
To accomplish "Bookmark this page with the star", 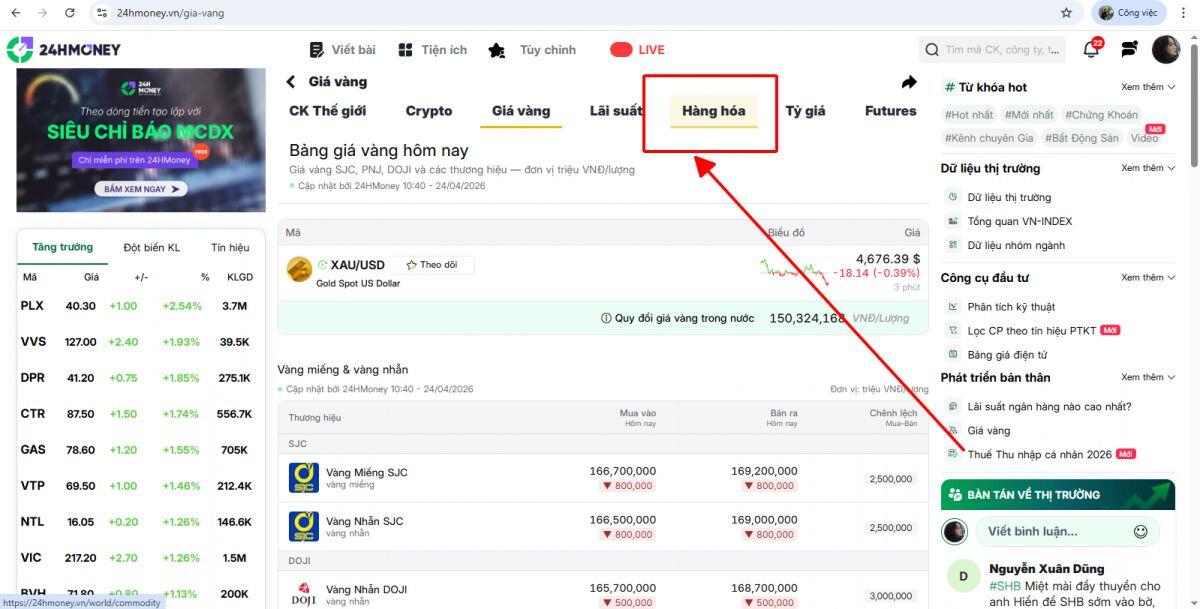I will 1066,13.
